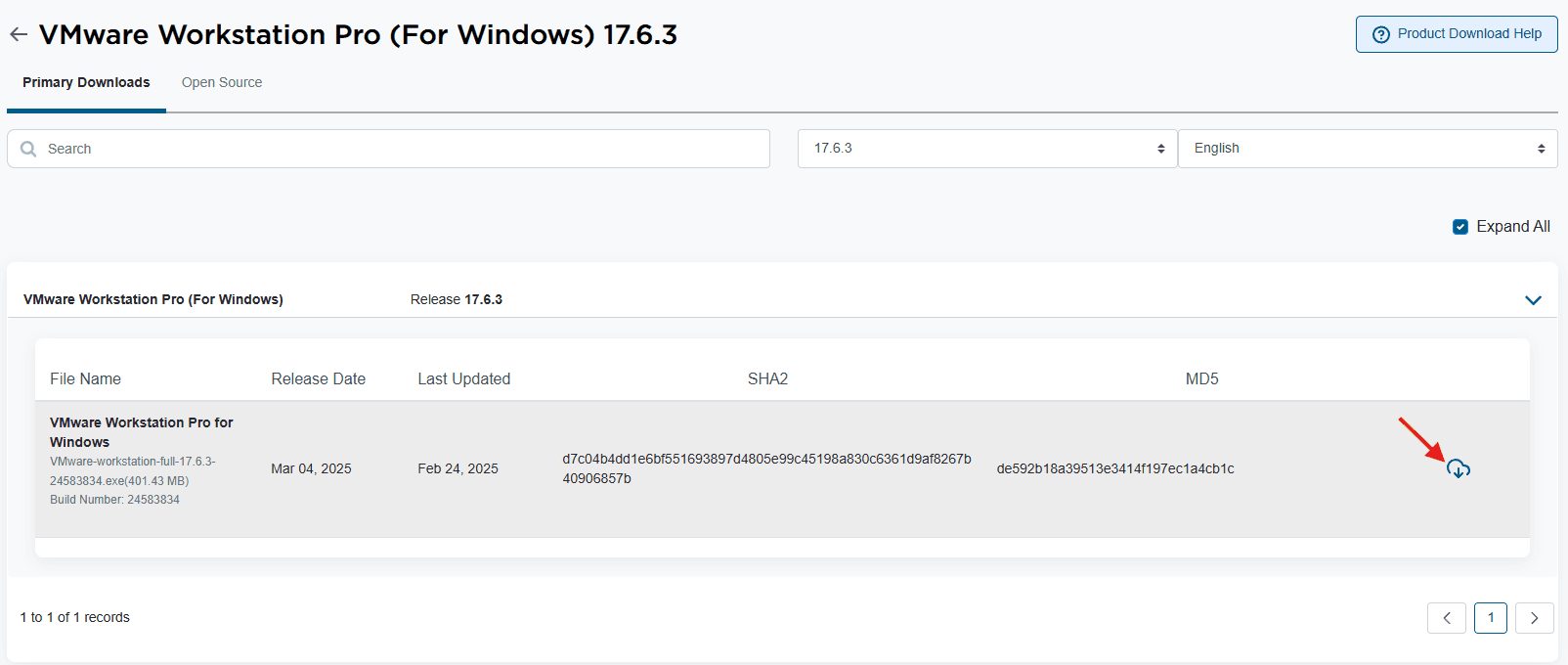Collapse the VMware Workstation Pro release section

click(1533, 300)
